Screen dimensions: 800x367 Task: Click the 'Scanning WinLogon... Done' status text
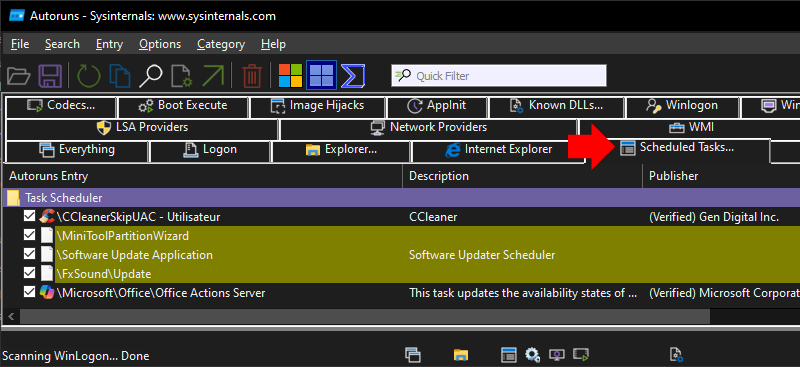76,356
